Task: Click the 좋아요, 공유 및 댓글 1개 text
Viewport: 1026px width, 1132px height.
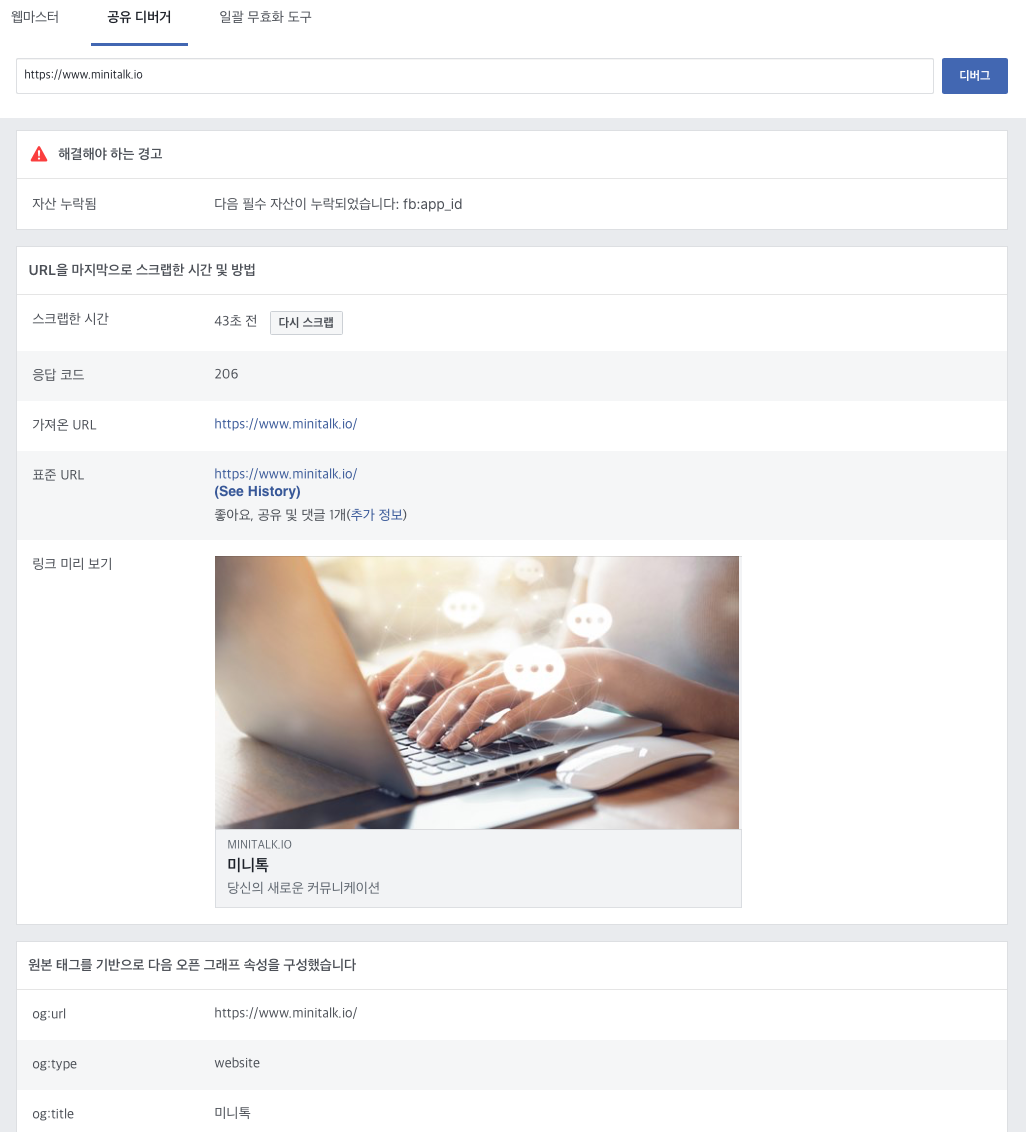Action: click(x=280, y=515)
